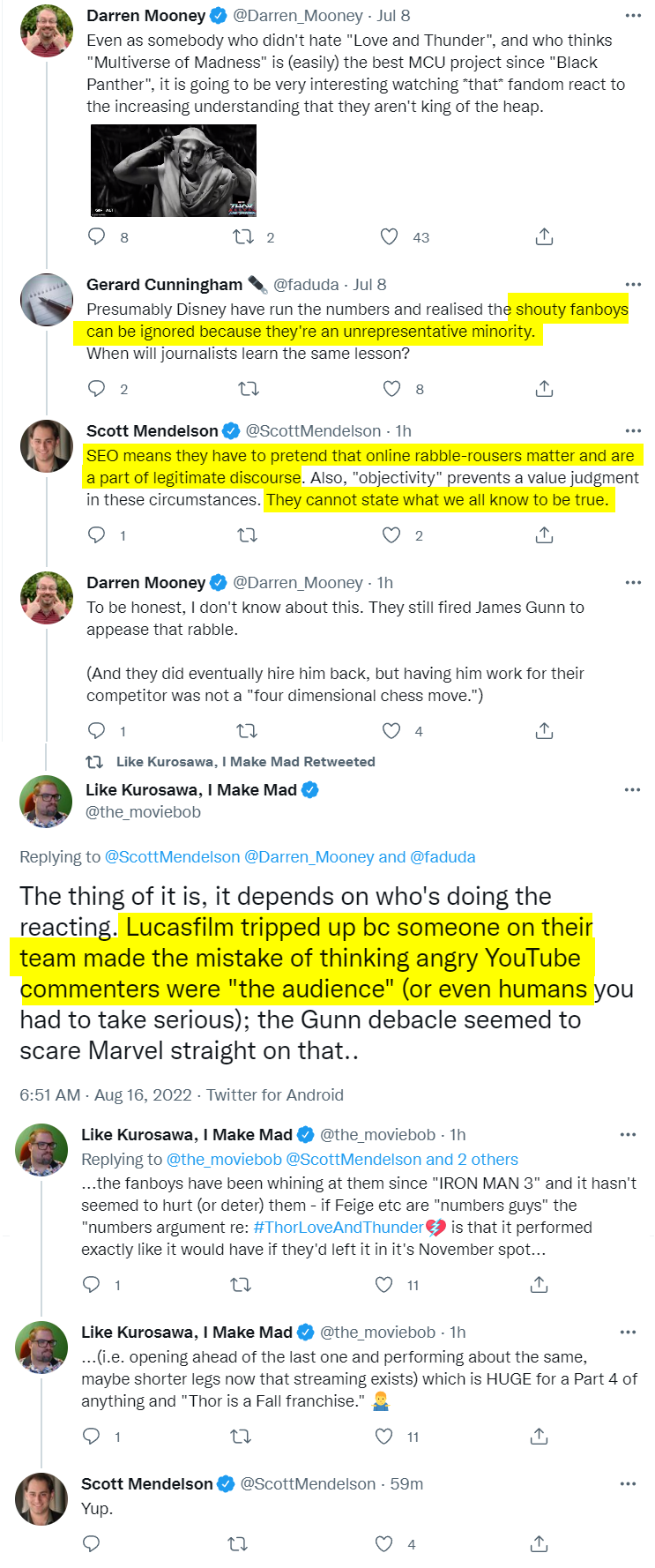Retweet the 'Thor is a Fall franchise' tweet
The height and width of the screenshot is (1568, 655).
[x=241, y=1436]
